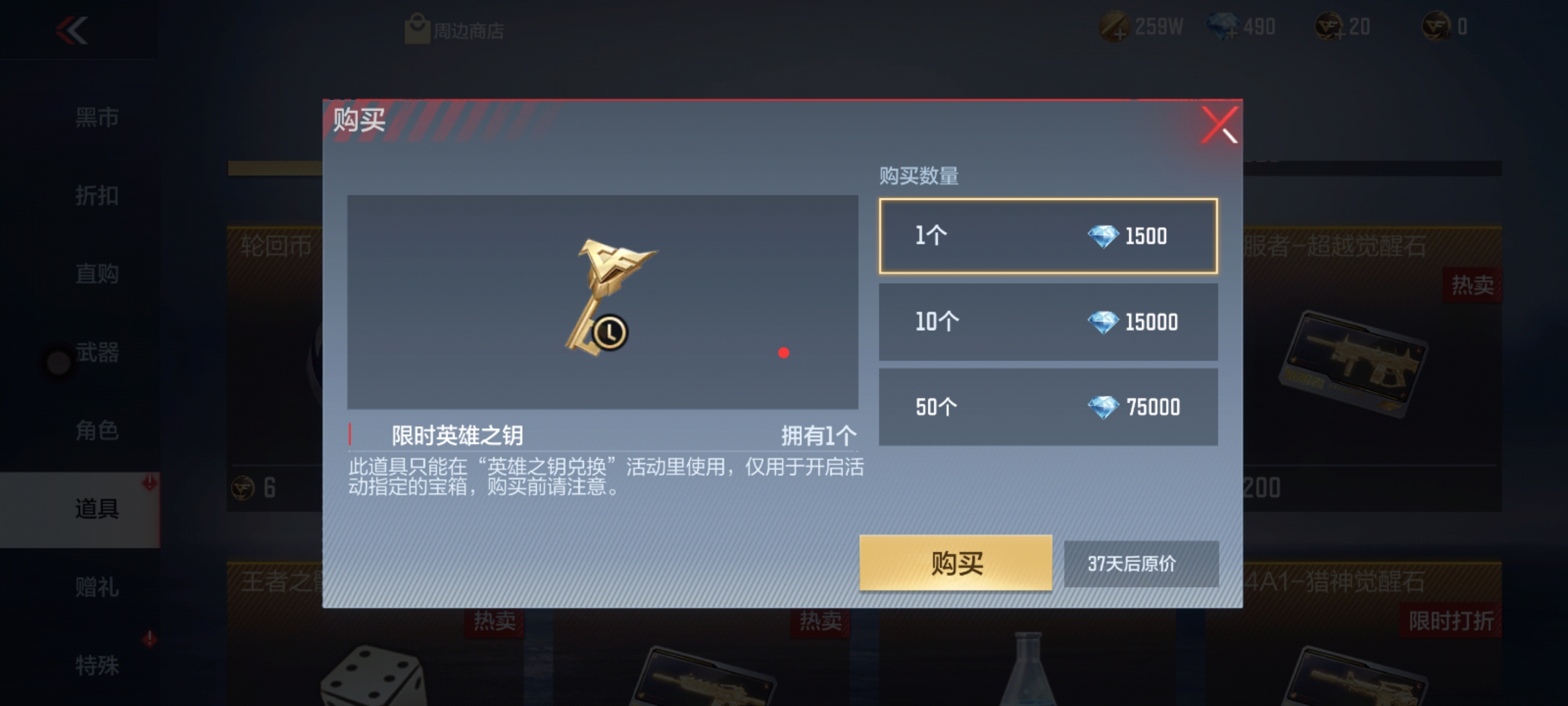Image resolution: width=1568 pixels, height=706 pixels.
Task: Click the CF coin icon showing 20
Action: tap(1330, 27)
